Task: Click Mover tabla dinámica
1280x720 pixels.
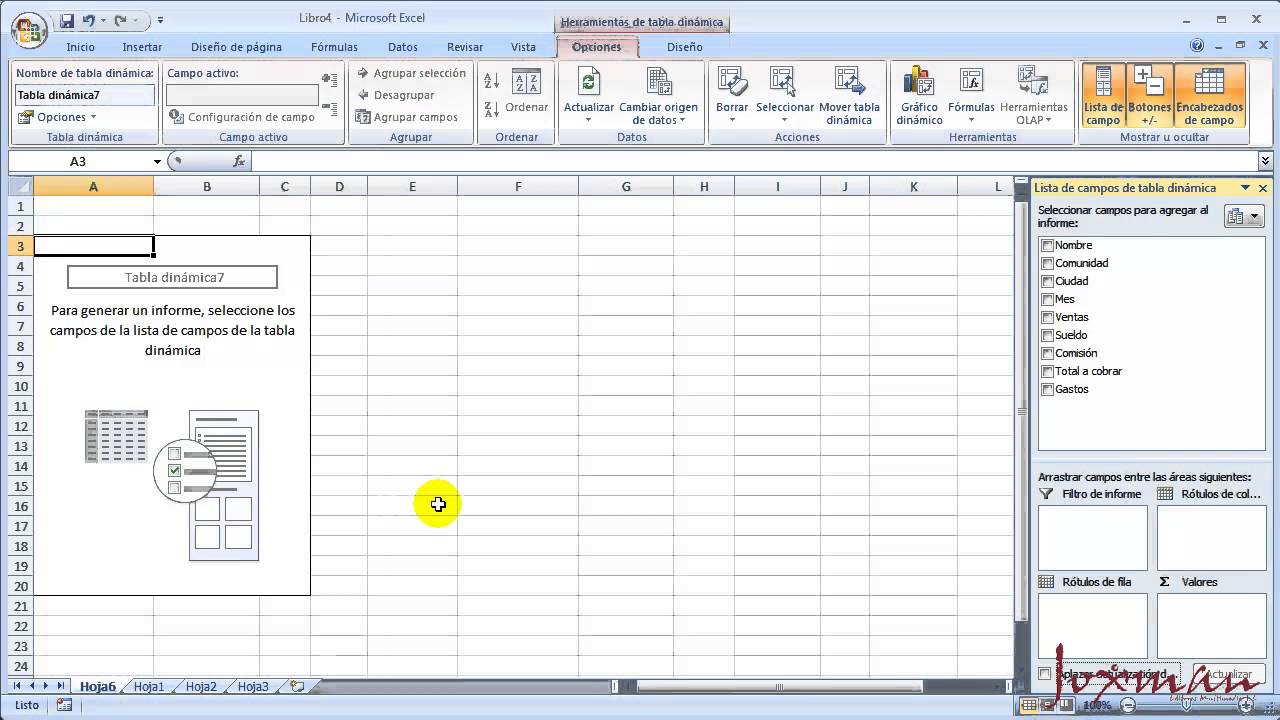Action: pyautogui.click(x=849, y=97)
